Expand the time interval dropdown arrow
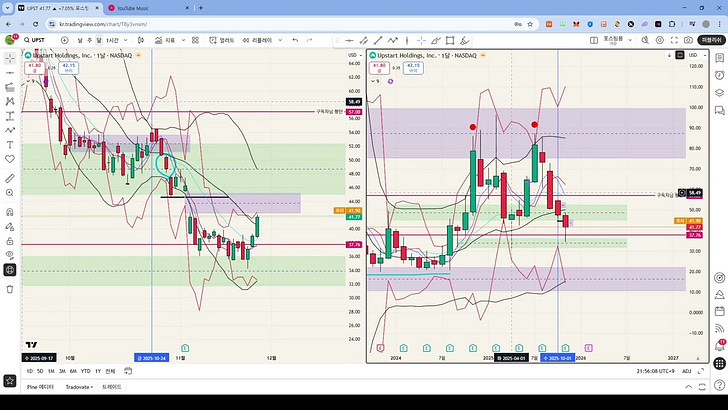Image resolution: width=728 pixels, height=410 pixels. [125, 40]
